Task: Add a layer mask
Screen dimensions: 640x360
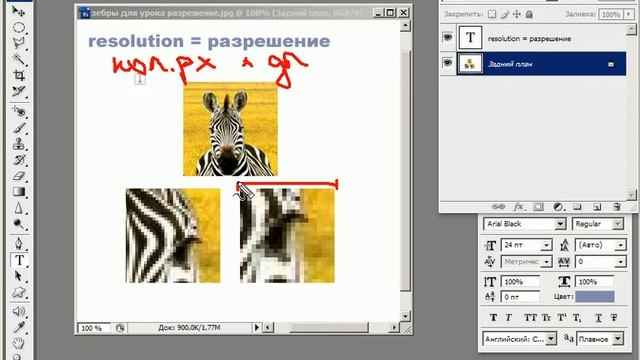Action: coord(538,207)
